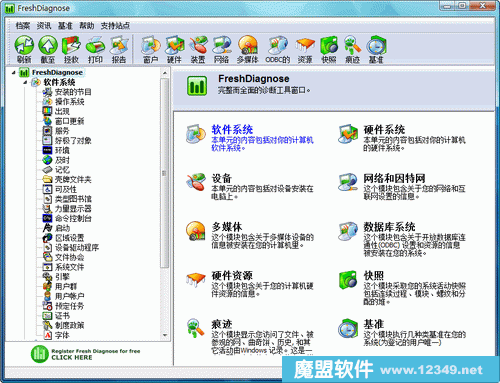Screen dimensions: 500x383
Task: Click the 基准 clock module icon in main panel
Action: coord(348,328)
